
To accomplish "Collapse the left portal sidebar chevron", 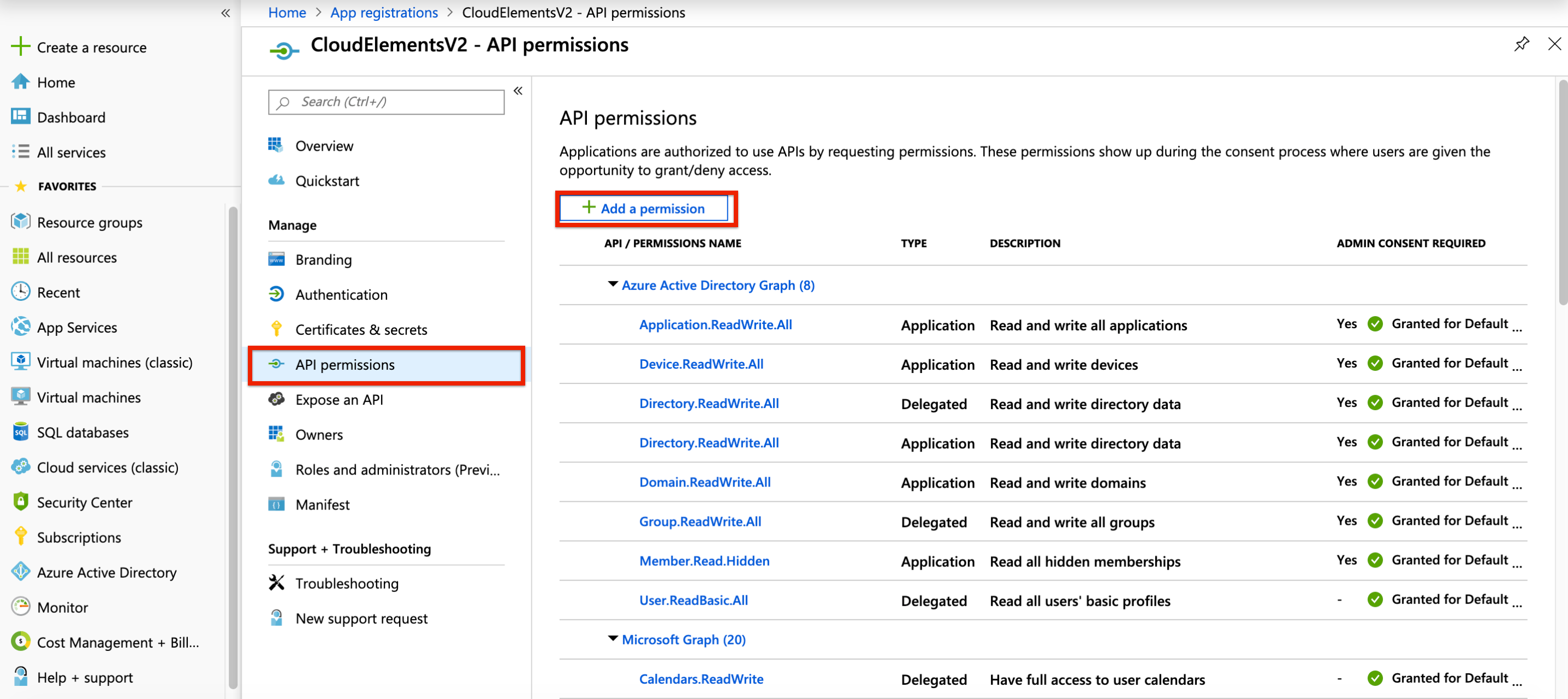I will click(225, 13).
